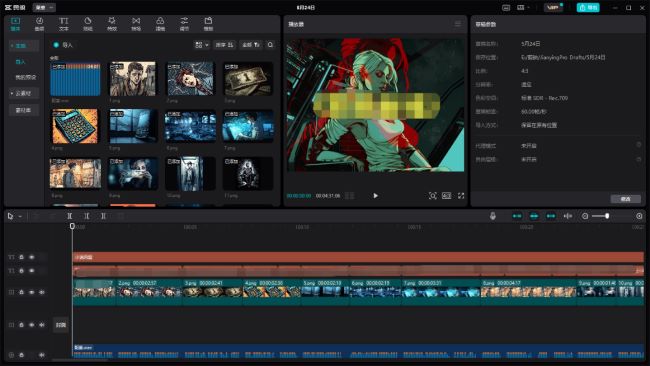Lock the main video track containing the png clips
Image resolution: width=650 pixels, height=366 pixels.
tap(22, 292)
